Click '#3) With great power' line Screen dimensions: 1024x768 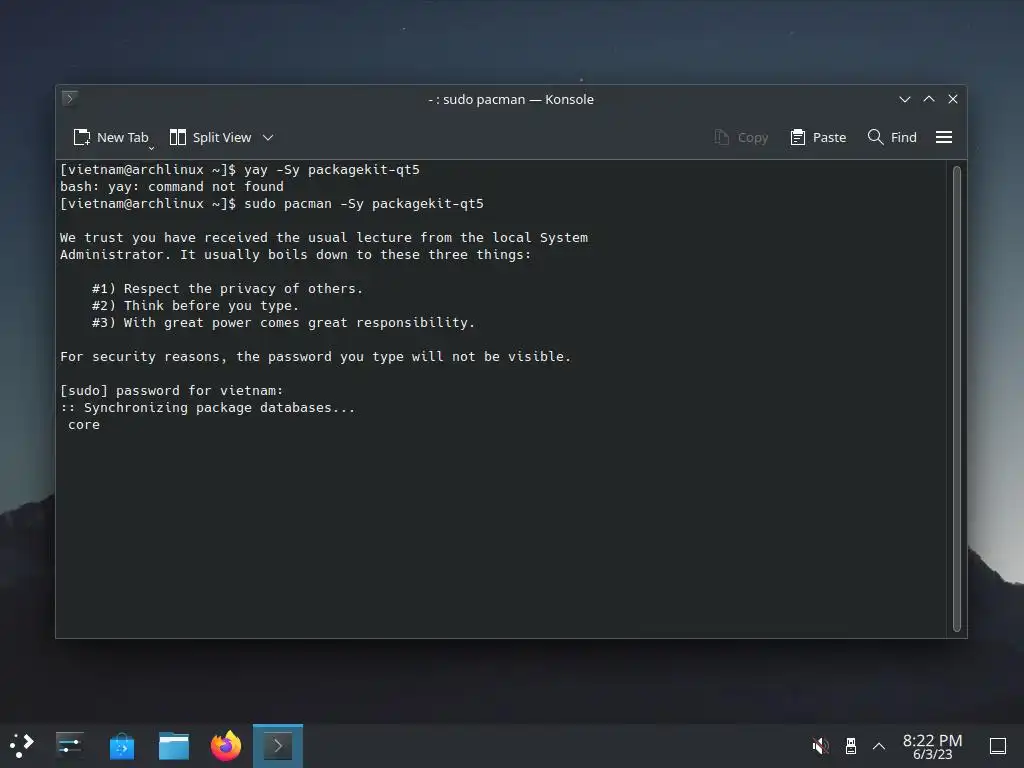[x=283, y=323]
